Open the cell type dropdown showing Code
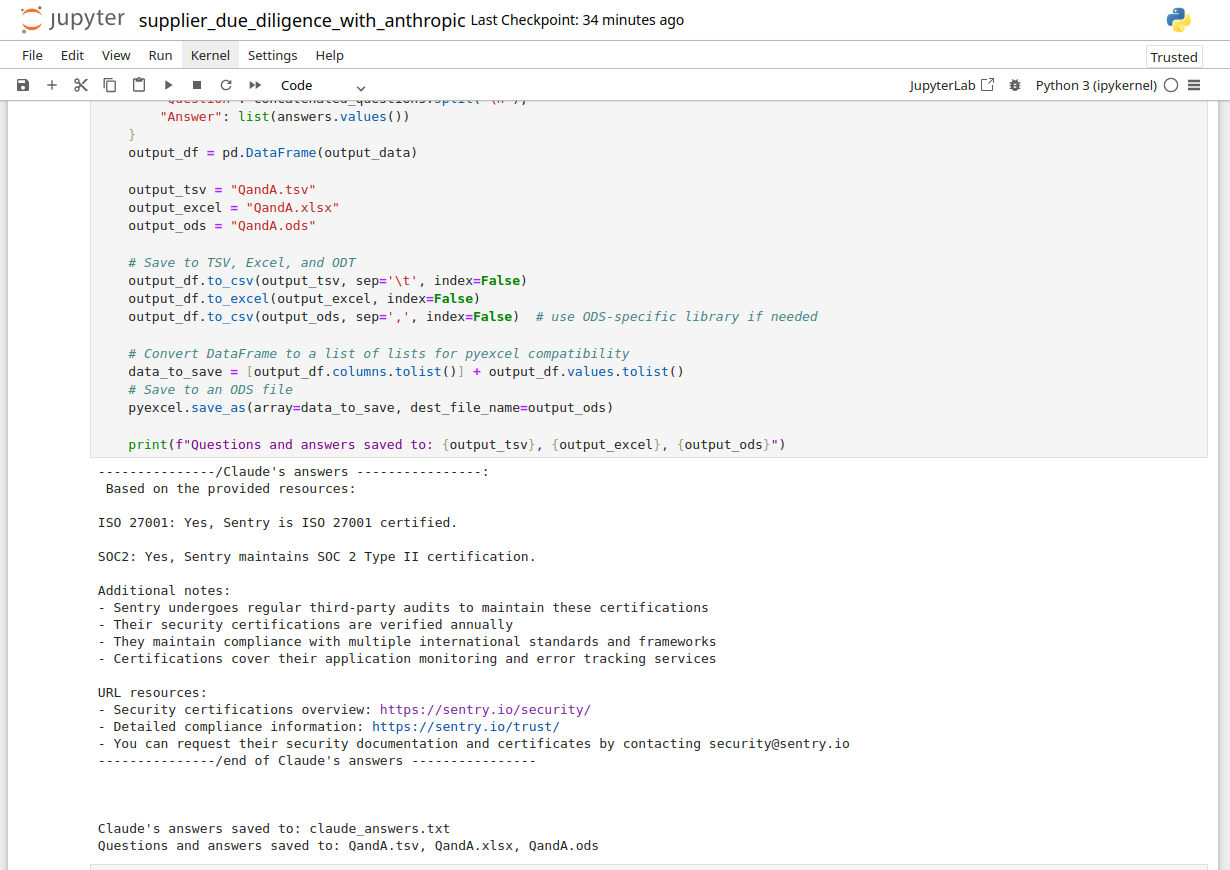Image resolution: width=1230 pixels, height=870 pixels. point(322,86)
